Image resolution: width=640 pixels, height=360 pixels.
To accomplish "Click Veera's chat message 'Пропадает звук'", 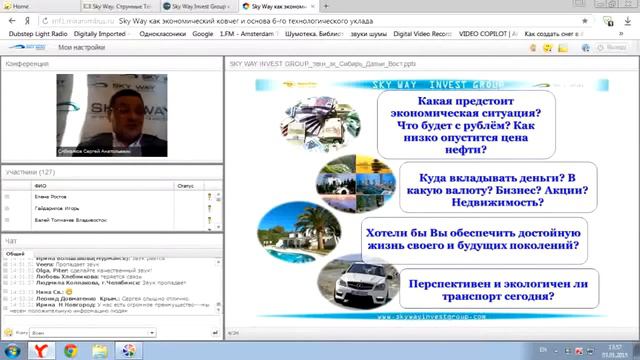I will point(67,264).
